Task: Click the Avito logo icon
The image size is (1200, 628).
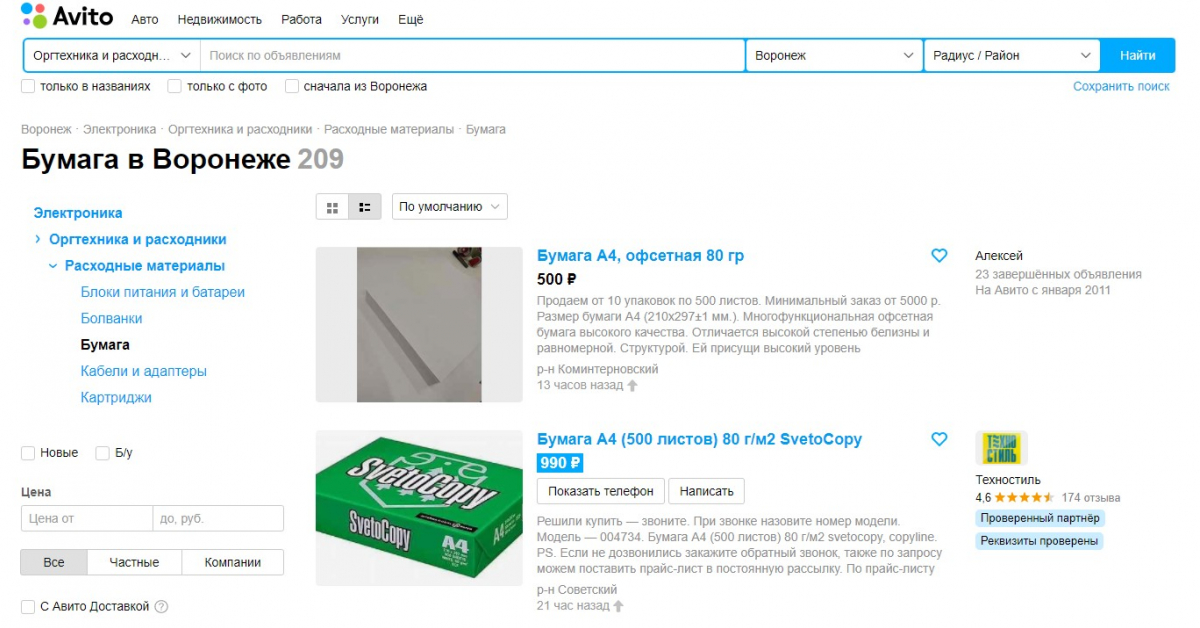Action: [35, 16]
